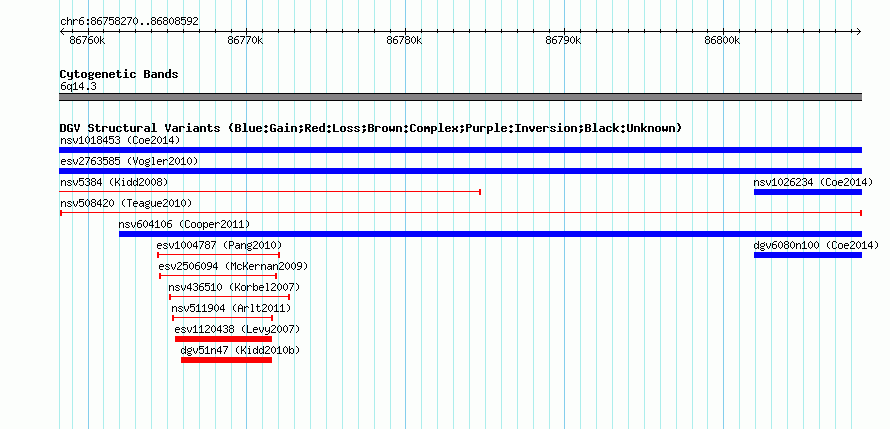Image resolution: width=890 pixels, height=429 pixels.
Task: Select the thin red nsv5384 loss line
Action: click(270, 192)
